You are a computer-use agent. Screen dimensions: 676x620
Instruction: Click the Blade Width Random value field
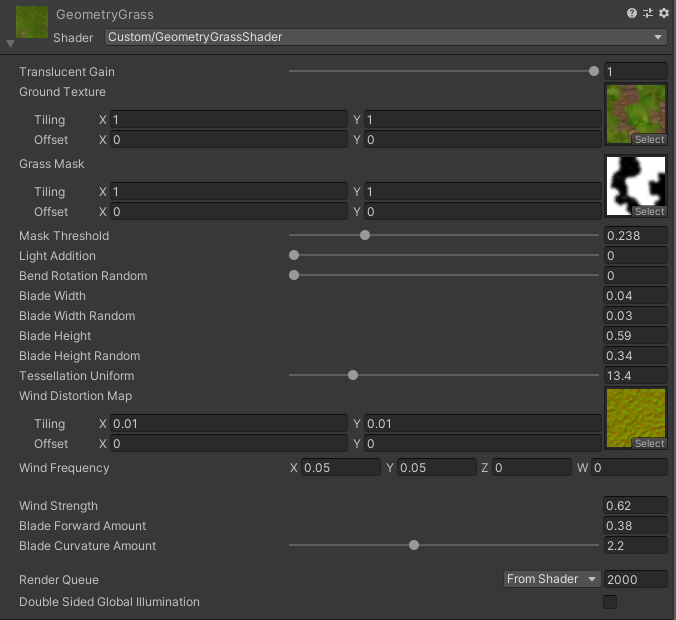[x=635, y=316]
